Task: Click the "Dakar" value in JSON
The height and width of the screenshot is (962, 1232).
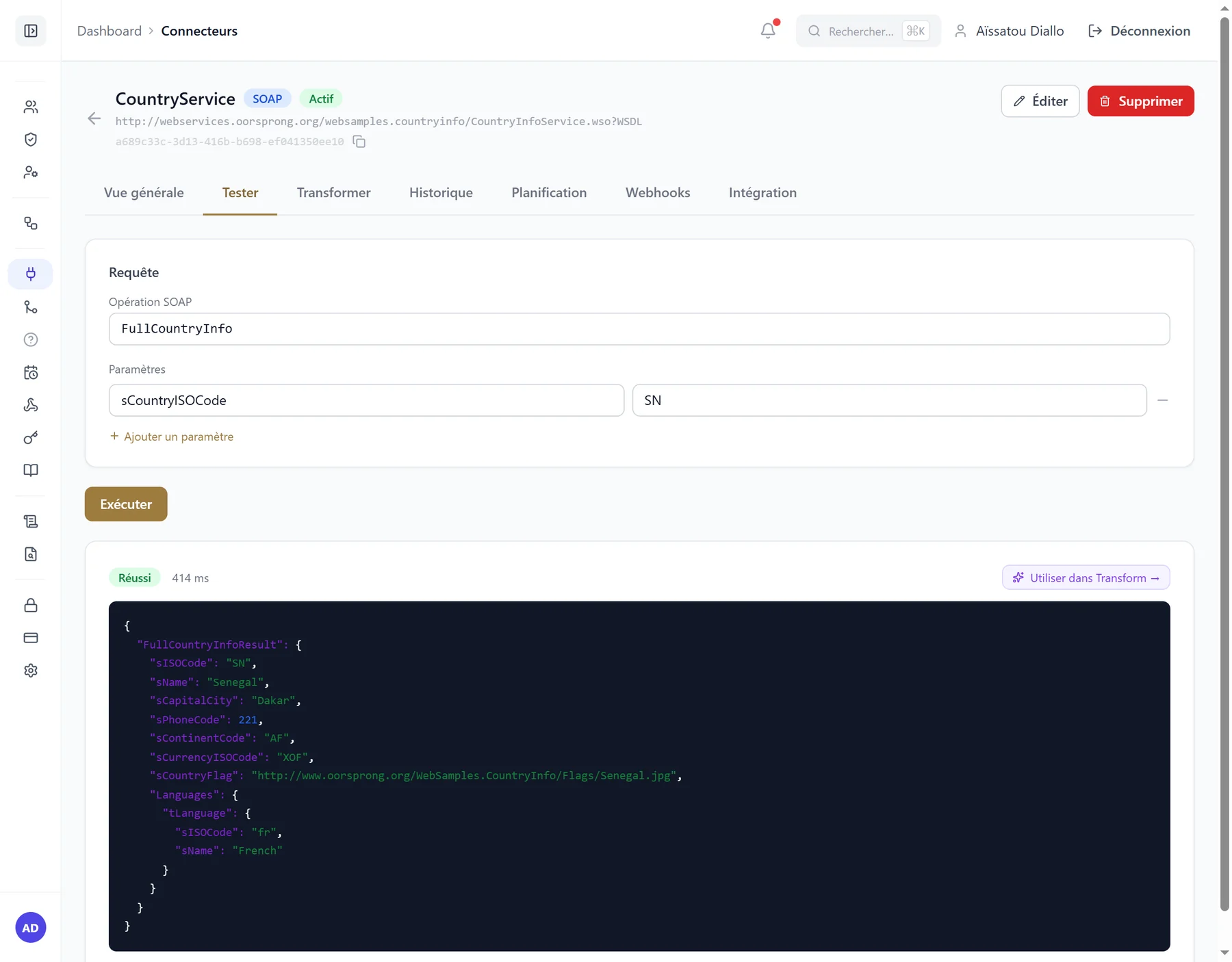Action: coord(273,701)
